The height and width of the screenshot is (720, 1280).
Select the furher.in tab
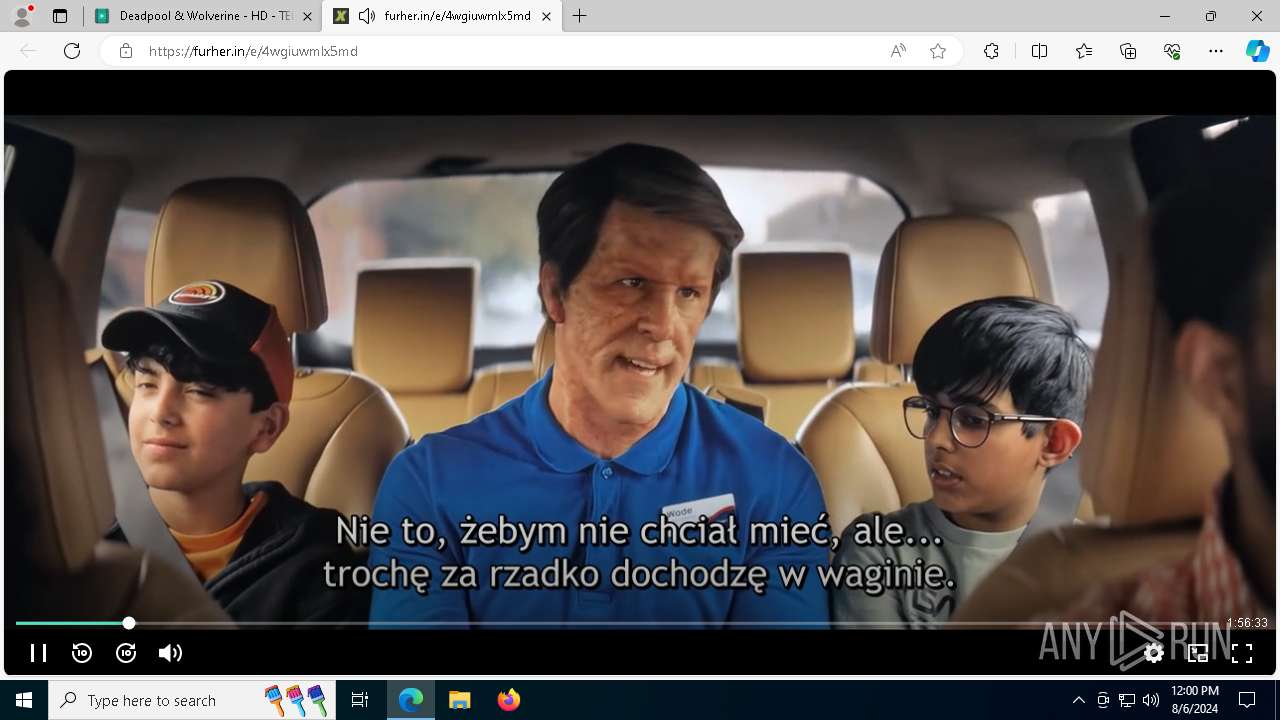click(x=443, y=16)
